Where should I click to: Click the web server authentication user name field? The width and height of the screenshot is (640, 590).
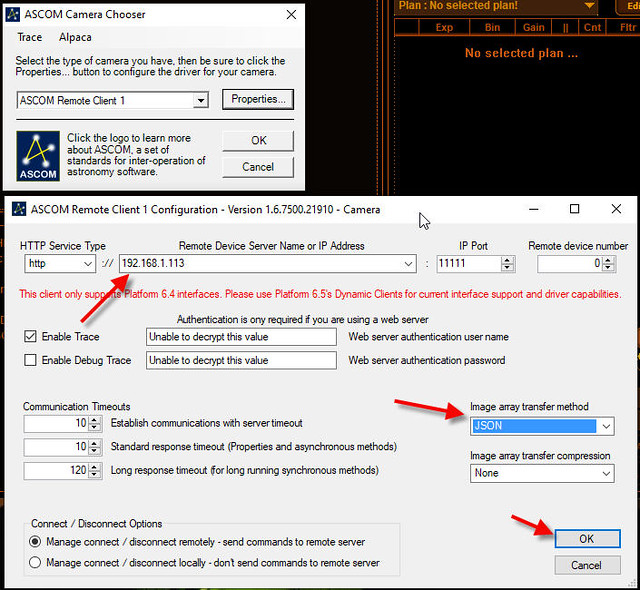pos(241,337)
